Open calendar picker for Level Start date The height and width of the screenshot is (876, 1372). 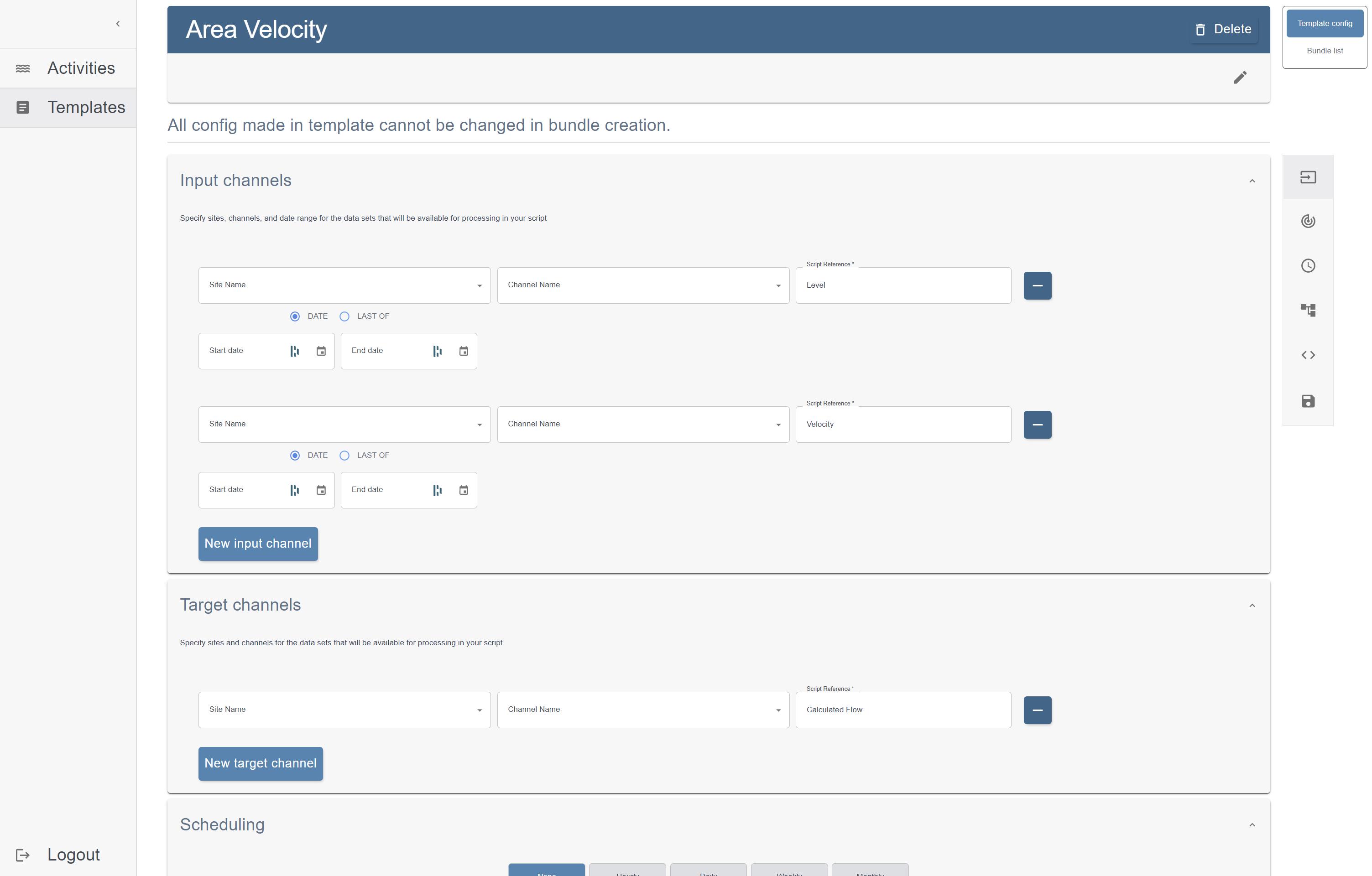coord(321,351)
